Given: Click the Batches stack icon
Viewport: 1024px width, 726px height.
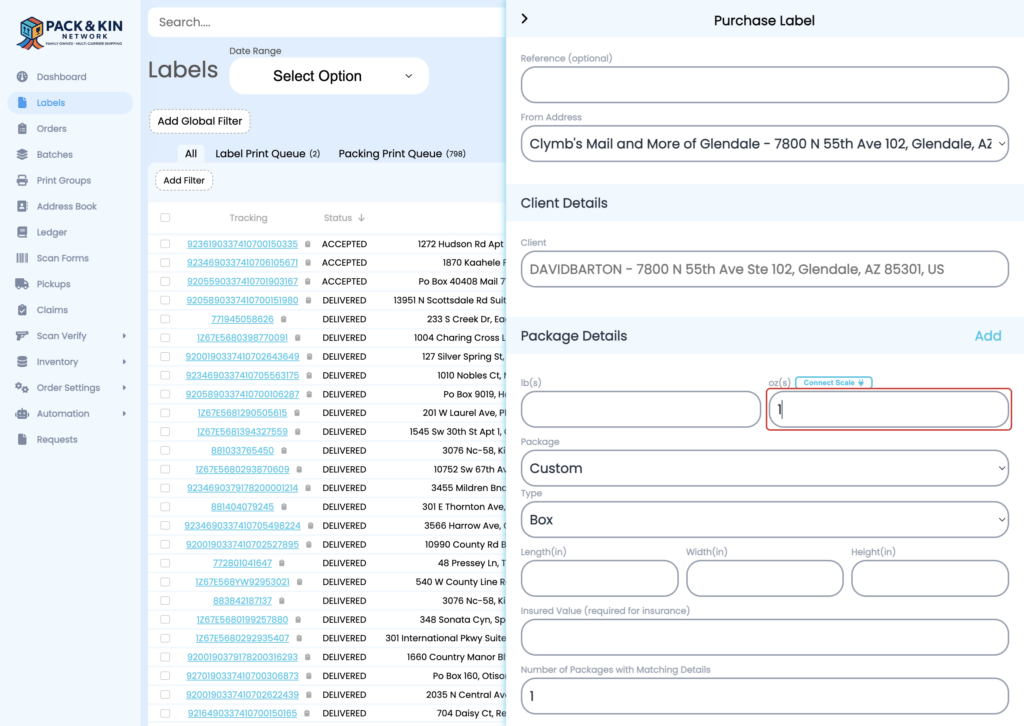Looking at the screenshot, I should [x=23, y=155].
